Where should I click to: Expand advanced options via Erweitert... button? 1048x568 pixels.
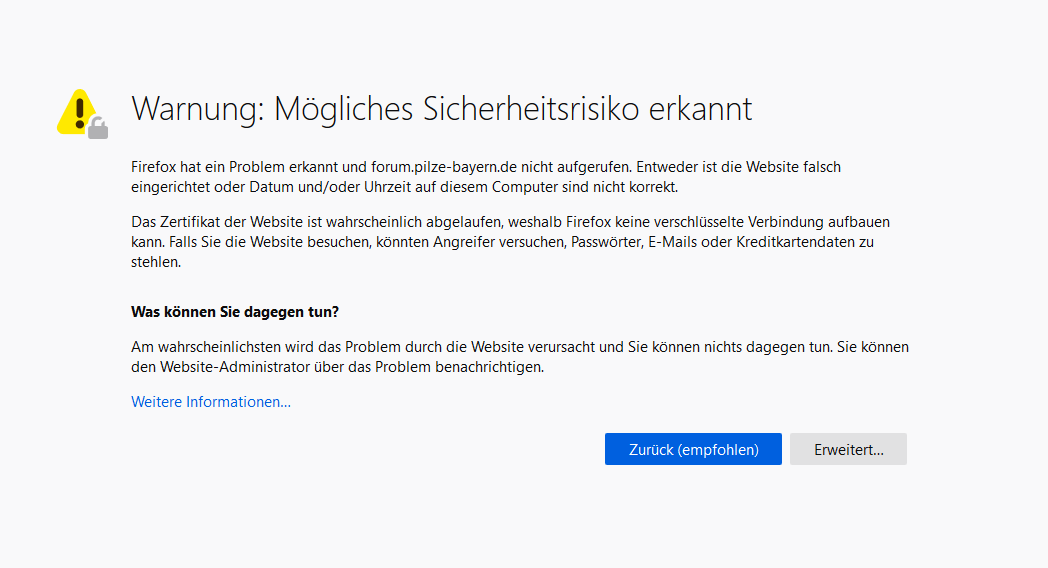coord(848,449)
